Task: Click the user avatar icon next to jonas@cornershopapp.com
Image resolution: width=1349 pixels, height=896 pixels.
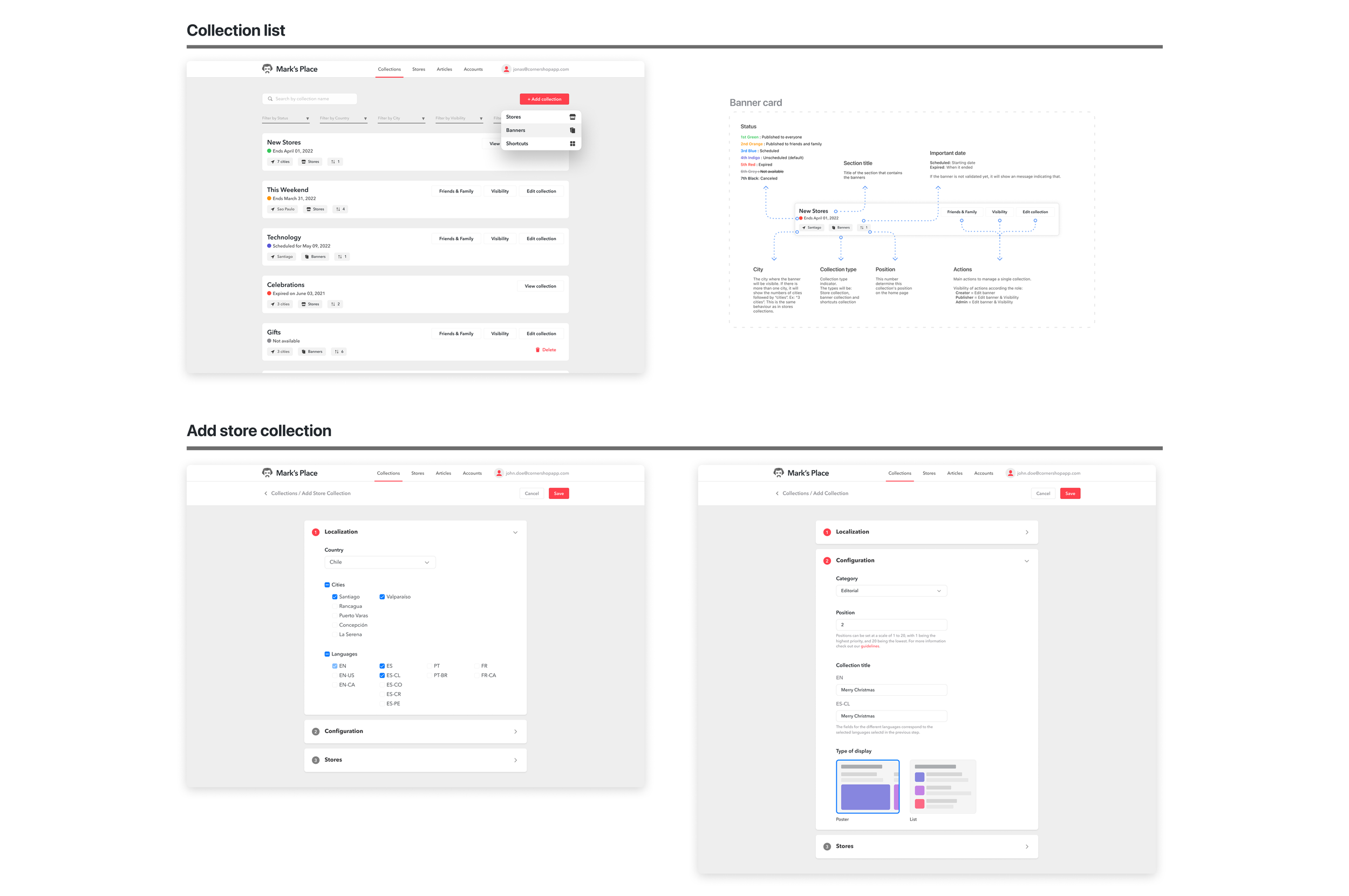Action: [506, 69]
